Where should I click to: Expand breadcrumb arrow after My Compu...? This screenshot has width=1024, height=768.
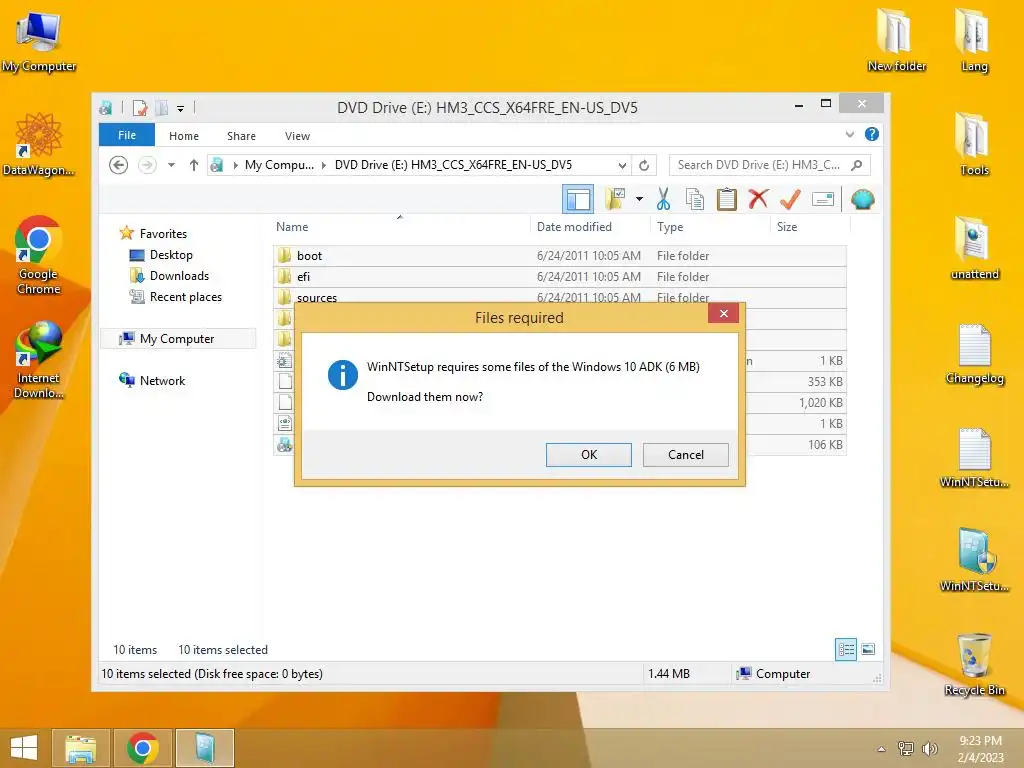pos(324,165)
